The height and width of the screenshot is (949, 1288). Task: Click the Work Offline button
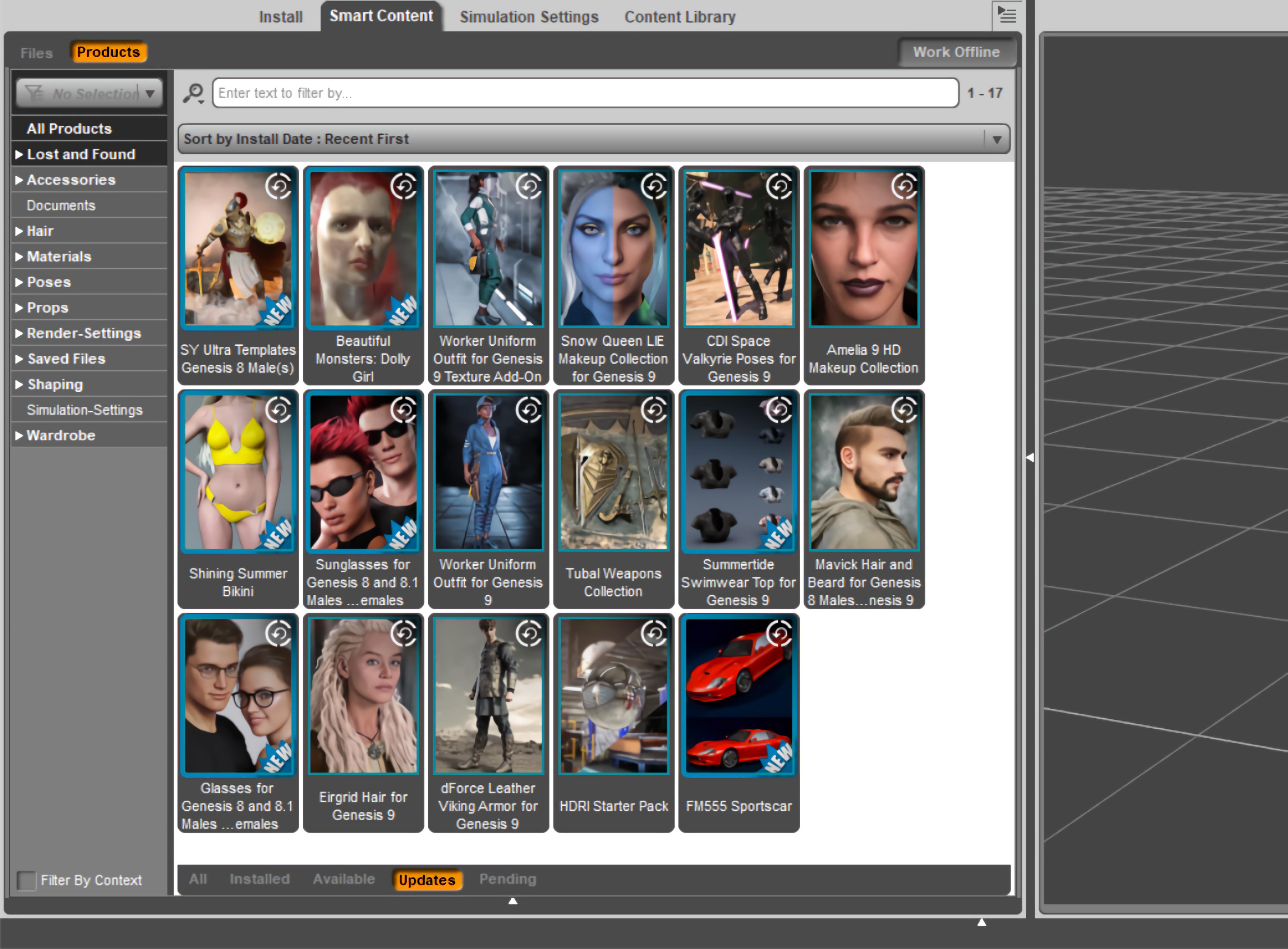(x=956, y=52)
